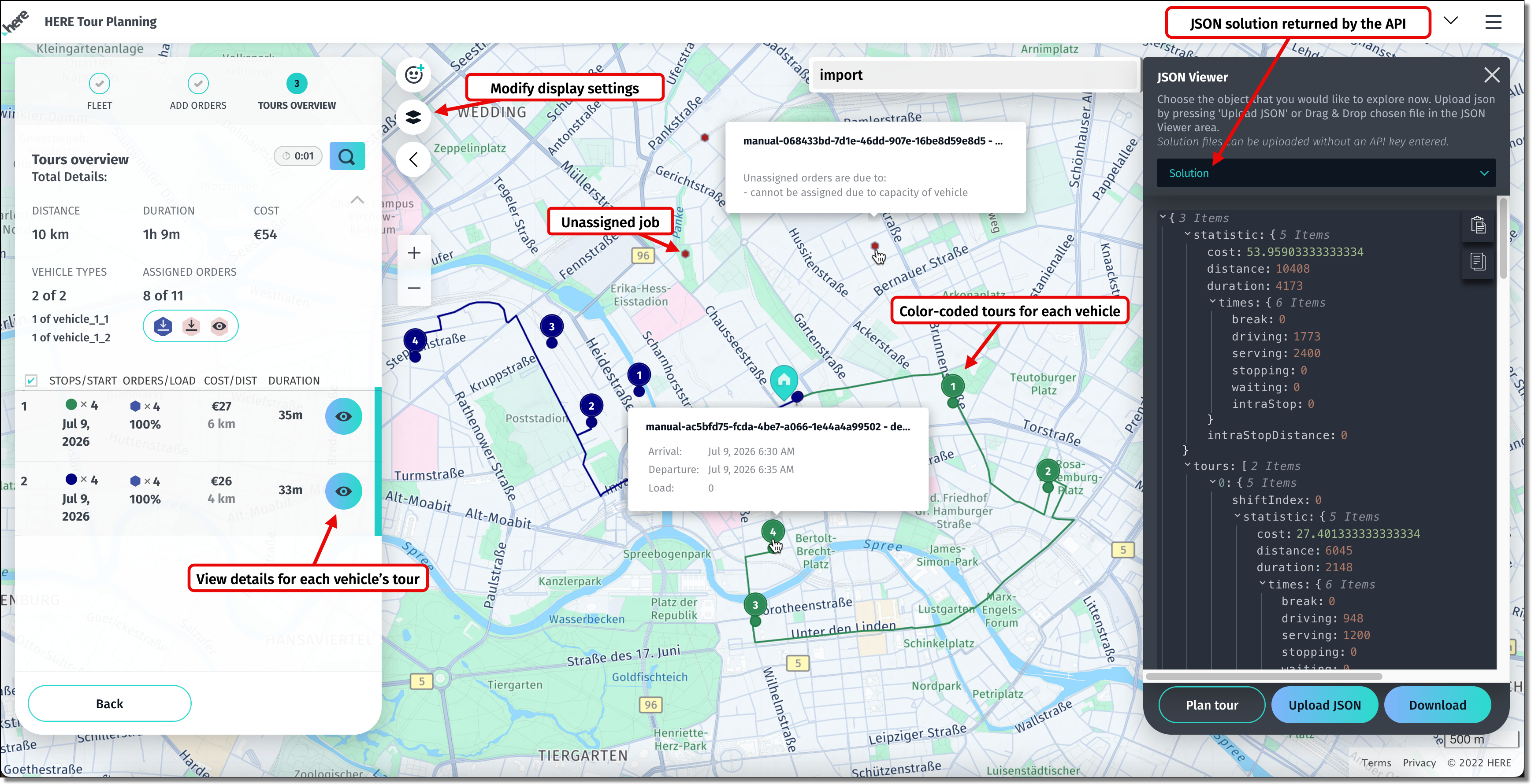Screen dimensions: 1531x784
Task: Select the Tours Overview step
Action: 297,92
